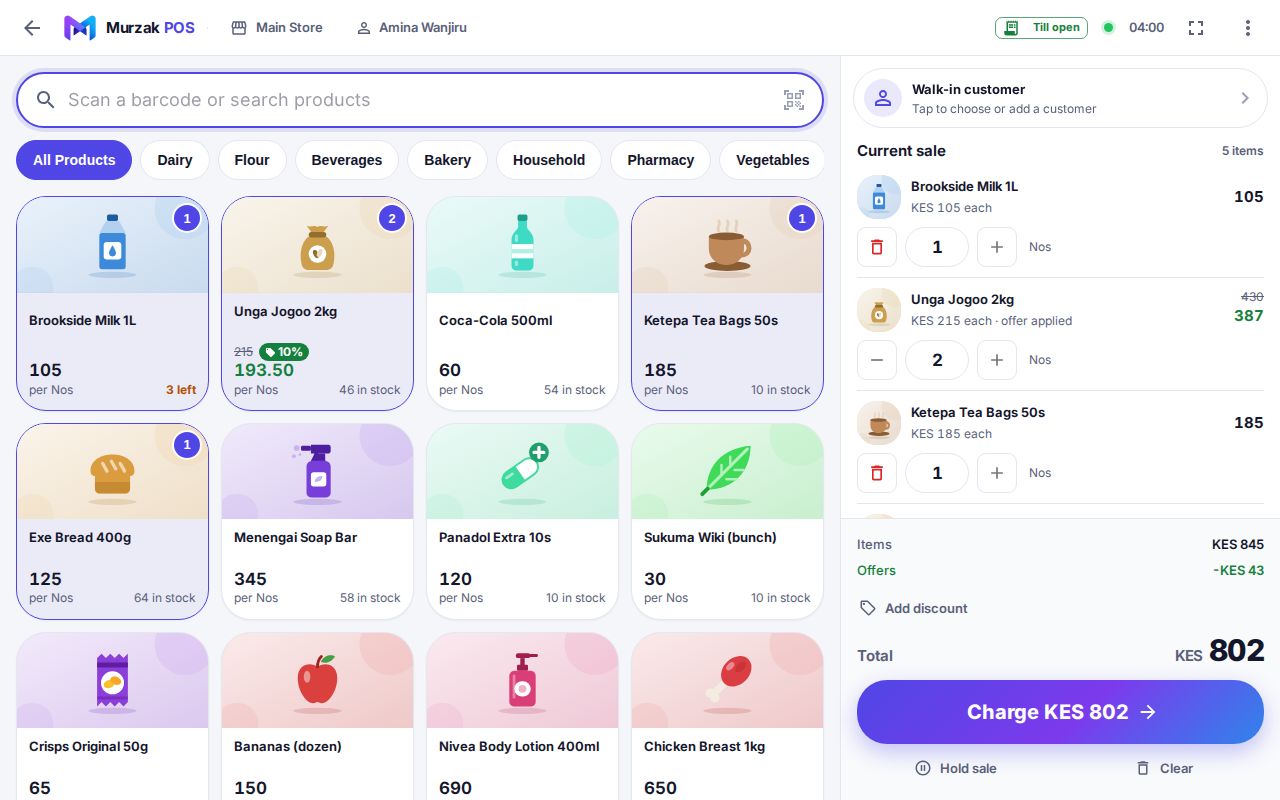1280x800 pixels.
Task: Increase Ketepa Tea Bags 50s quantity with plus
Action: [997, 473]
